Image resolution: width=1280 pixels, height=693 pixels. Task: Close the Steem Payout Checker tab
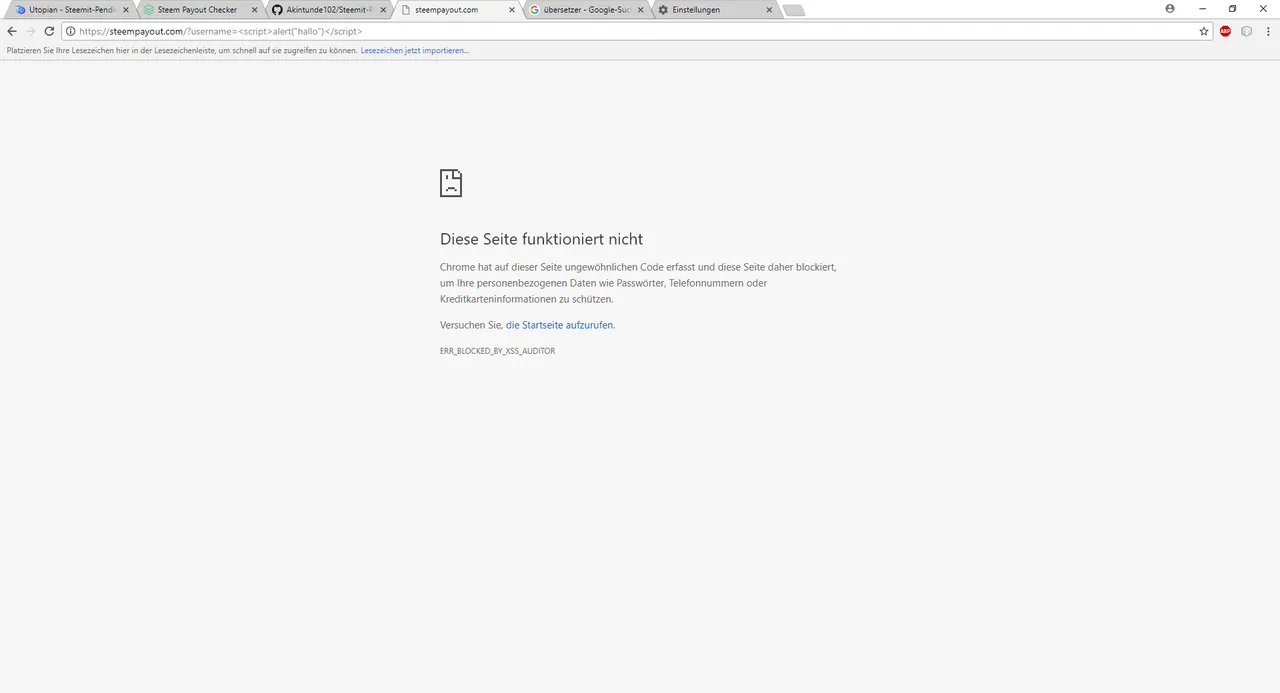pyautogui.click(x=253, y=10)
